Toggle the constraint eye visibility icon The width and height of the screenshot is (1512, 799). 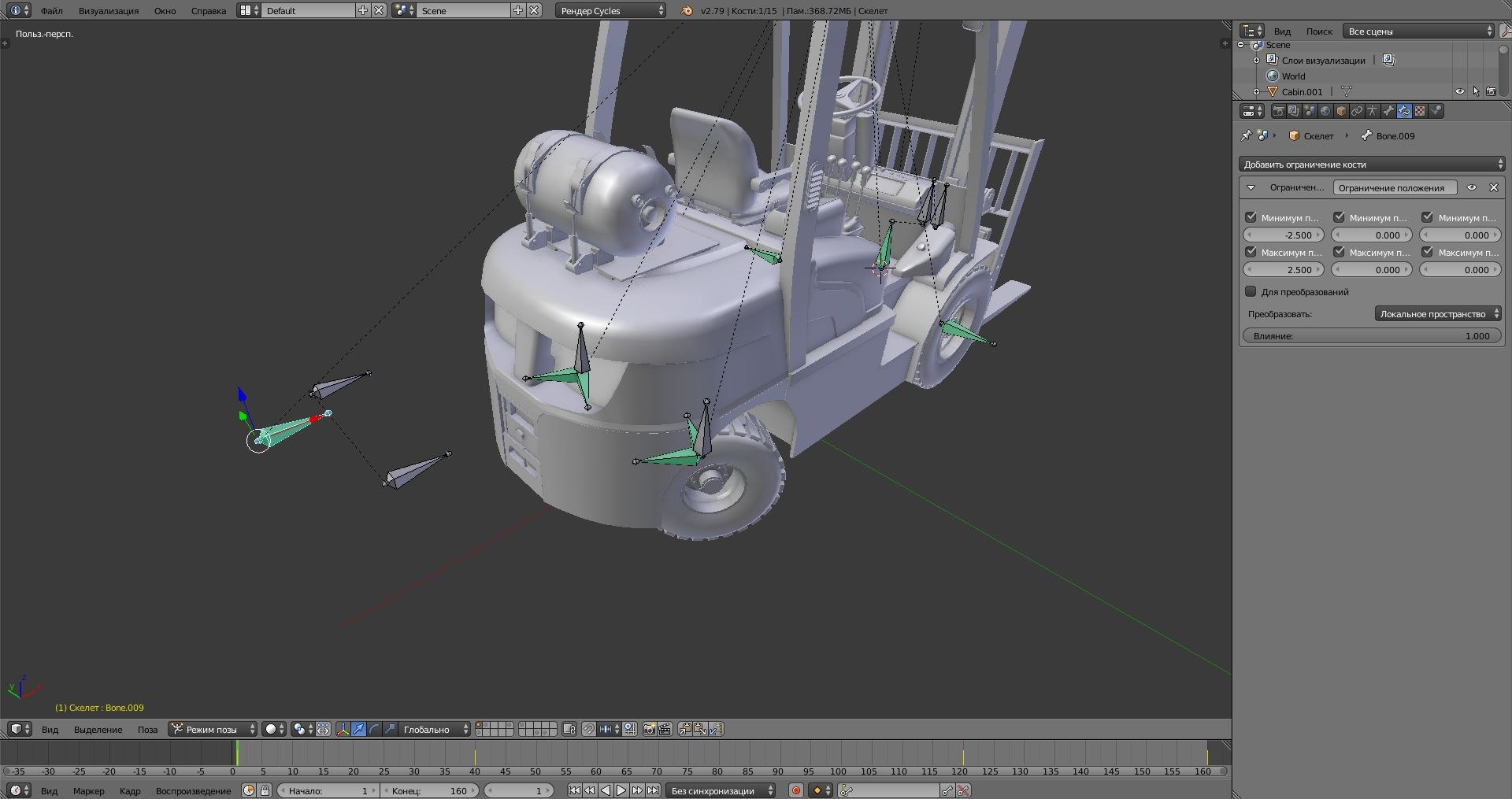(1472, 187)
